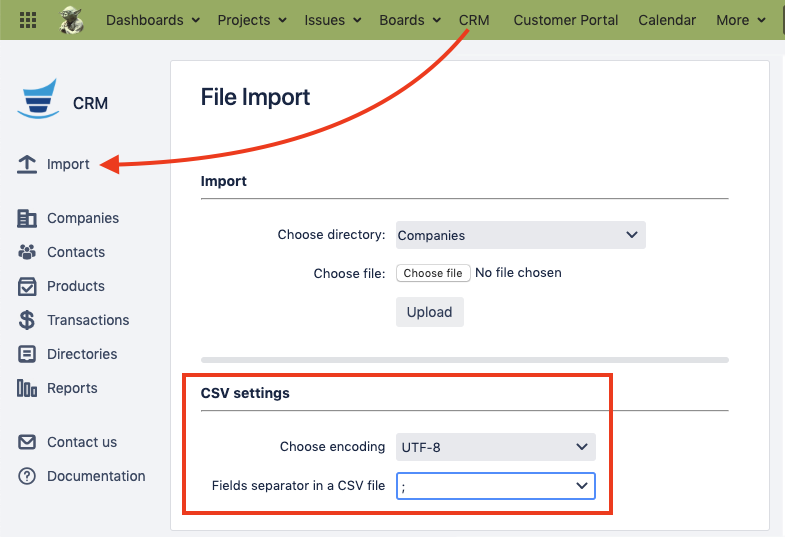Click the Documentation question mark icon
The height and width of the screenshot is (537, 785).
click(x=27, y=476)
